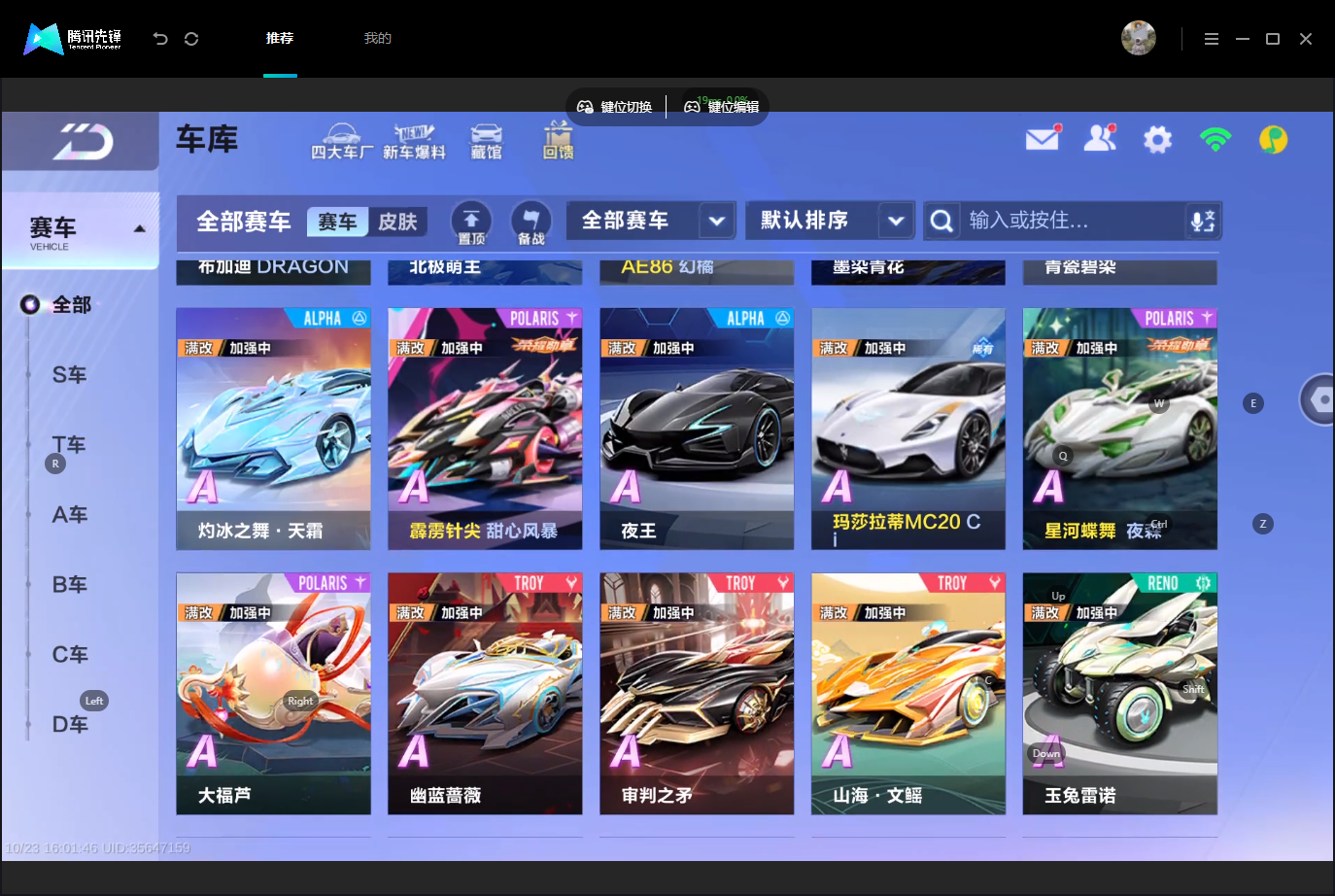
Task: Check the Wi-Fi signal icon
Action: coord(1215,139)
